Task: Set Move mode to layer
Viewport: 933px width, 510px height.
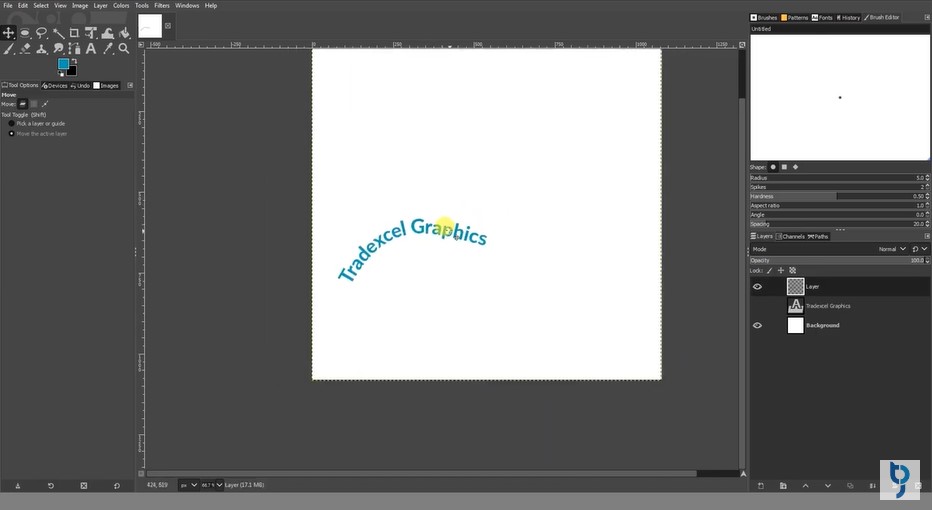Action: (23, 104)
